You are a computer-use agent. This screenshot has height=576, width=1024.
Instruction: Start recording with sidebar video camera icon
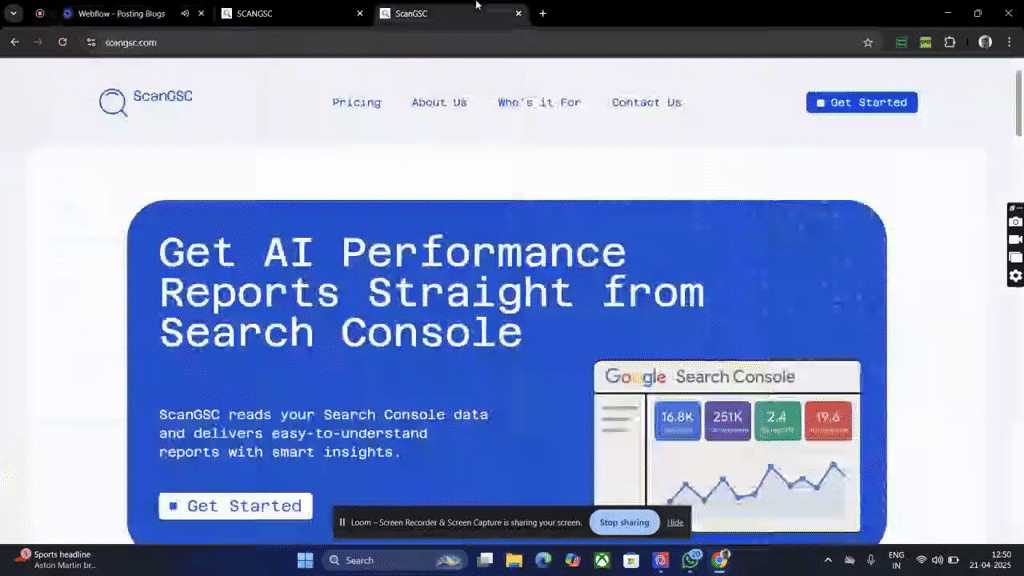point(1016,240)
